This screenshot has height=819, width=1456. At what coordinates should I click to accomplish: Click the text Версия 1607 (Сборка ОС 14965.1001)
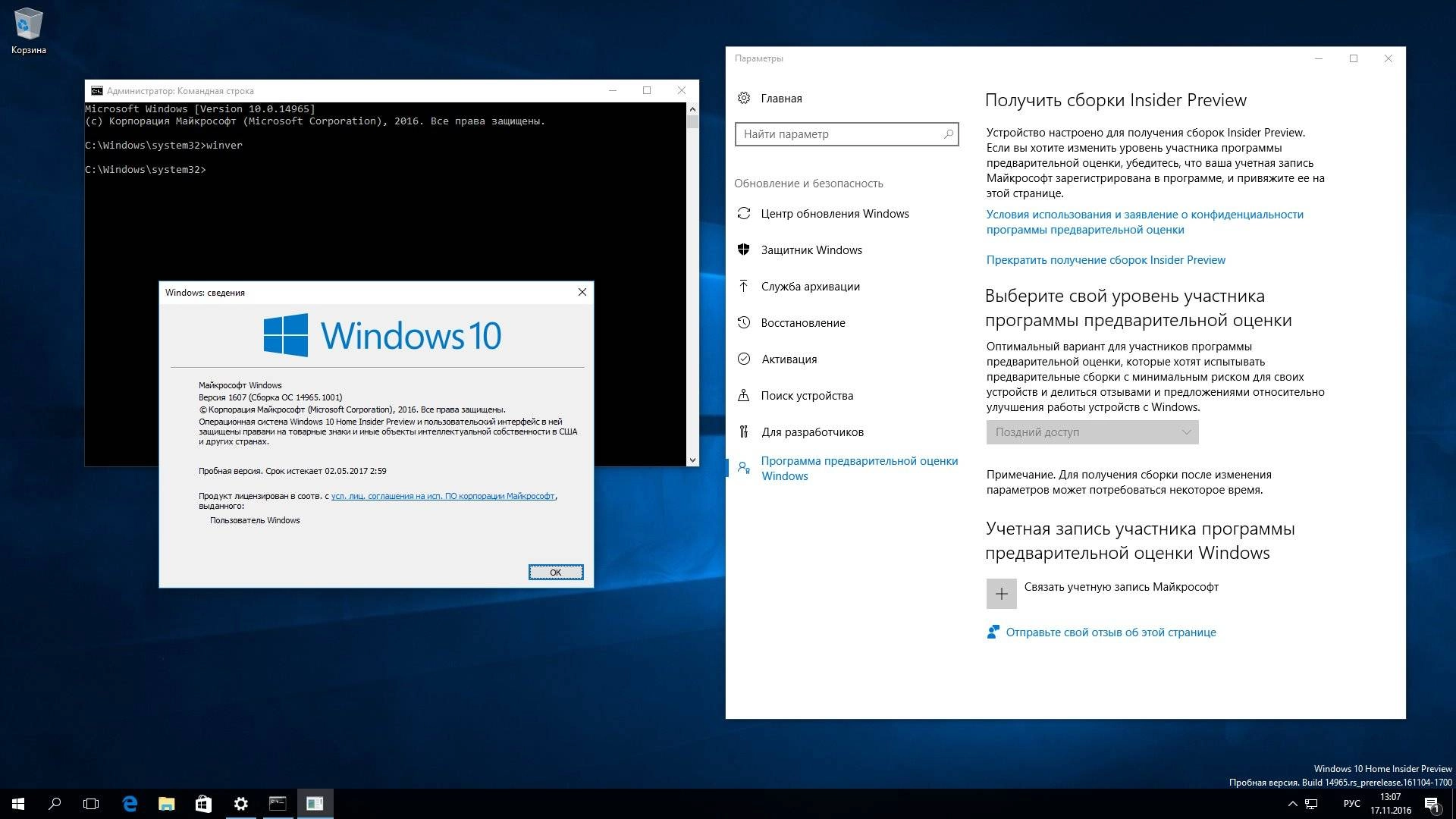pos(270,397)
